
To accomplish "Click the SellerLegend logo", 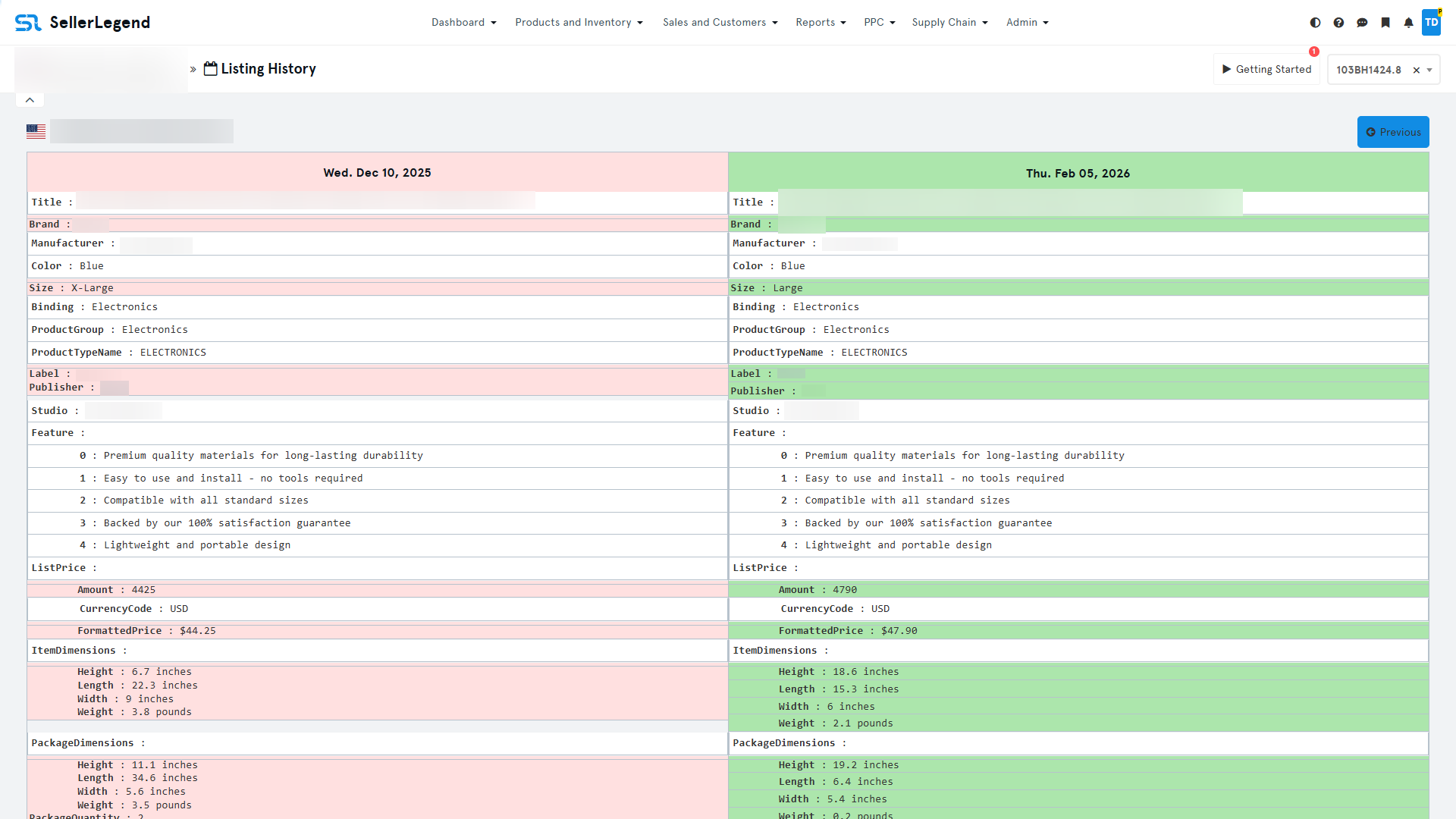I will pos(83,23).
